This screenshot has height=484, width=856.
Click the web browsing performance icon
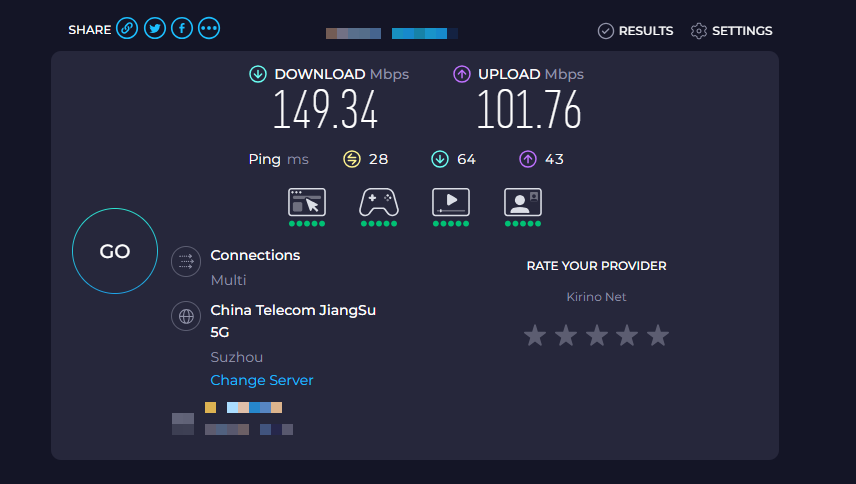[307, 202]
